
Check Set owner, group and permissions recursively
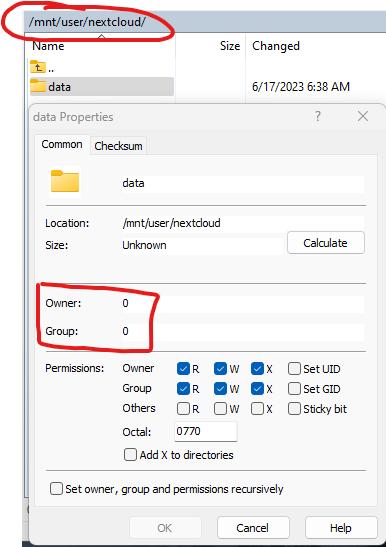click(56, 489)
